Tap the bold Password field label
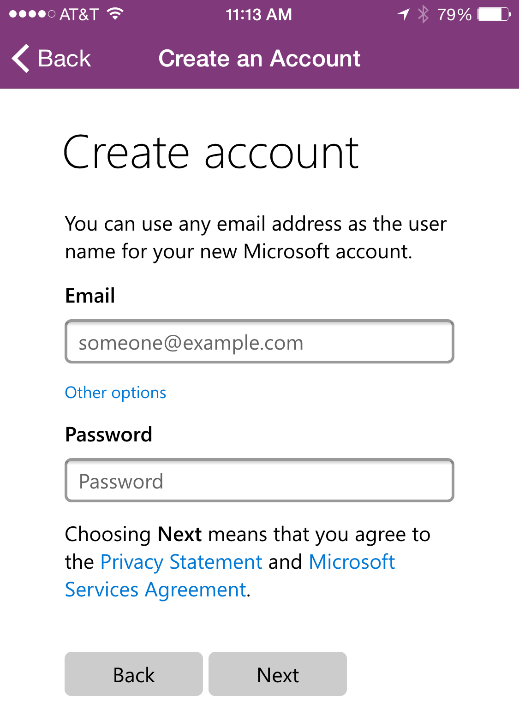 click(108, 434)
